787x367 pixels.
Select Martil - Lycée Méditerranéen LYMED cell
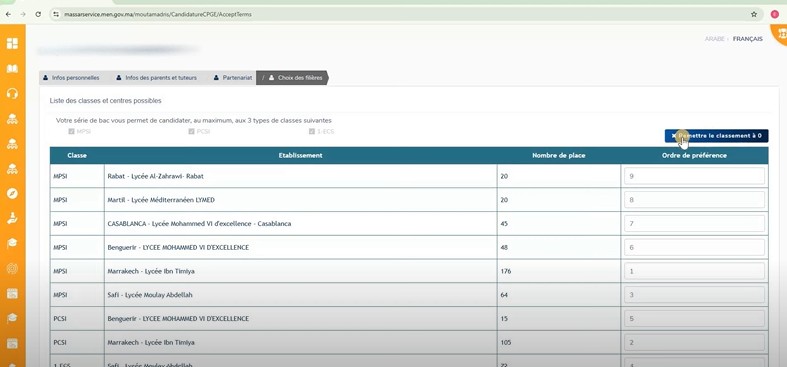tap(300, 200)
